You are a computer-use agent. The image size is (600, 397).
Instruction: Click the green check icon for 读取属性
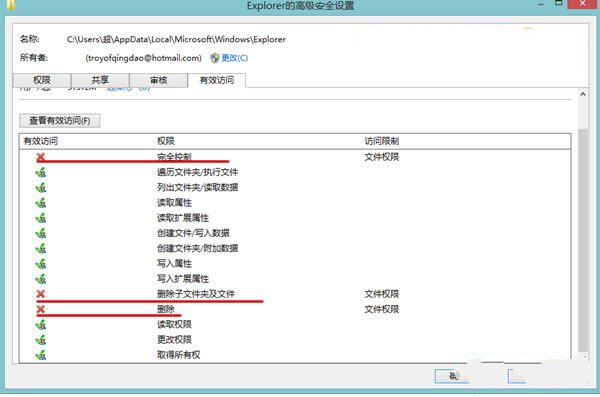pos(41,203)
